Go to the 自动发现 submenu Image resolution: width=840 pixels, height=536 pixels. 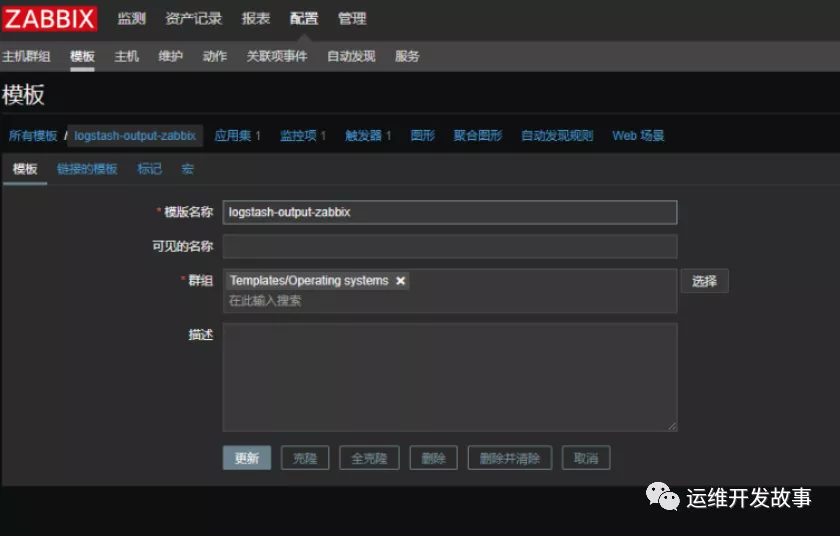click(351, 56)
